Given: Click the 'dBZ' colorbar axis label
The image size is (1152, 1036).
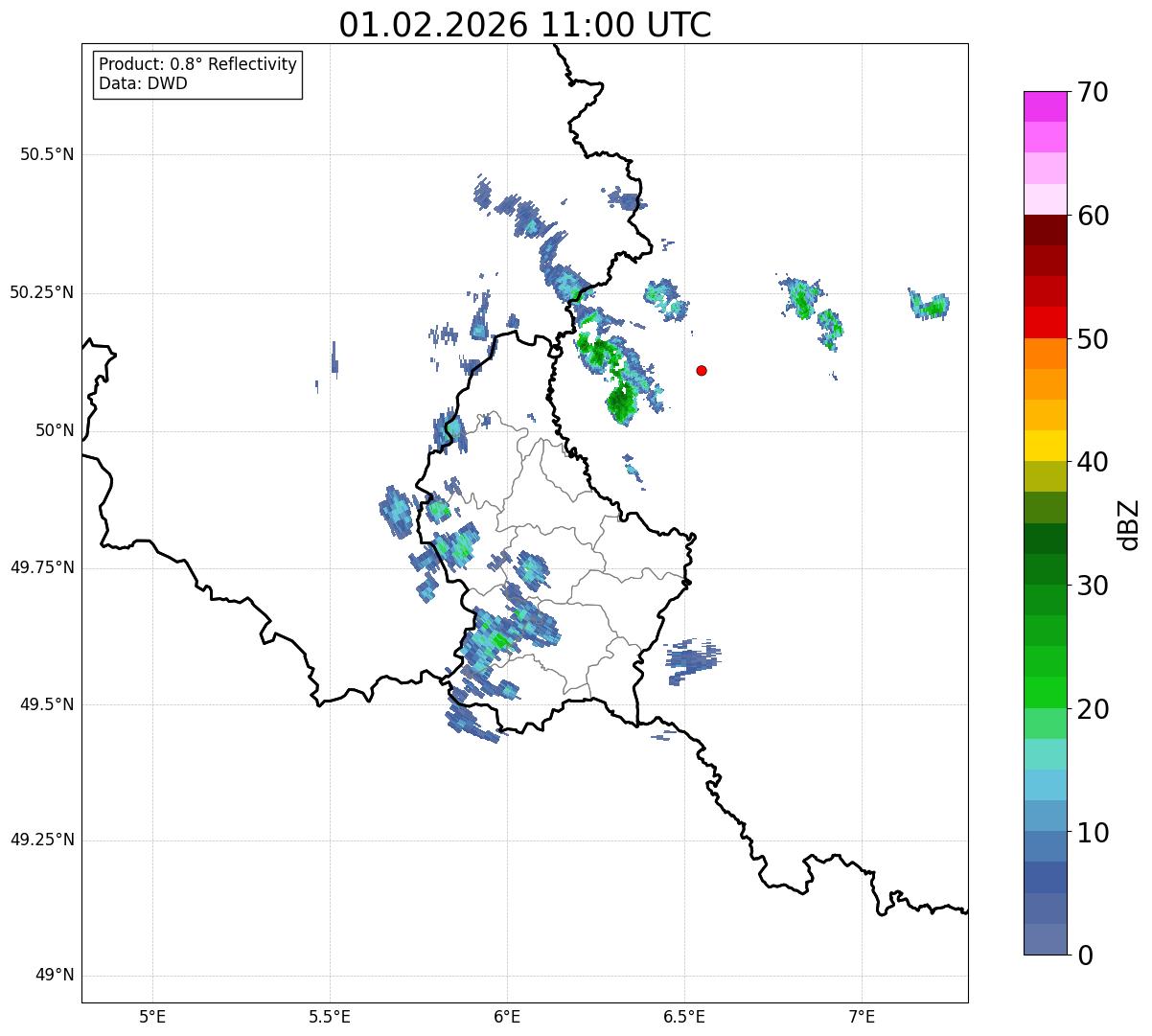Looking at the screenshot, I should coord(1129,524).
